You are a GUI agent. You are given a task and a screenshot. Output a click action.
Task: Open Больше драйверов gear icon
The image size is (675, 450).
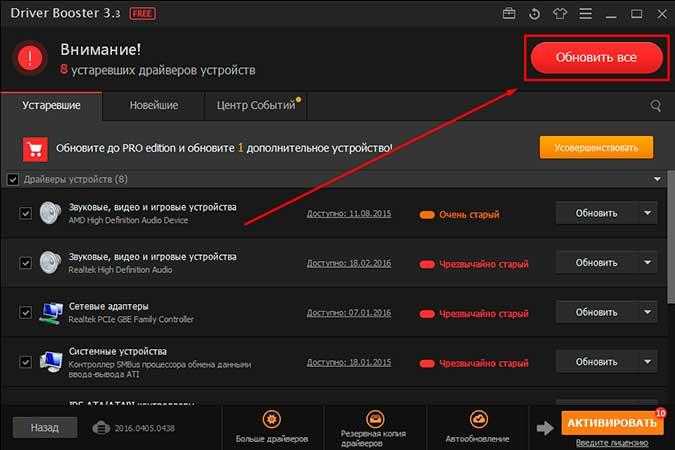[272, 419]
